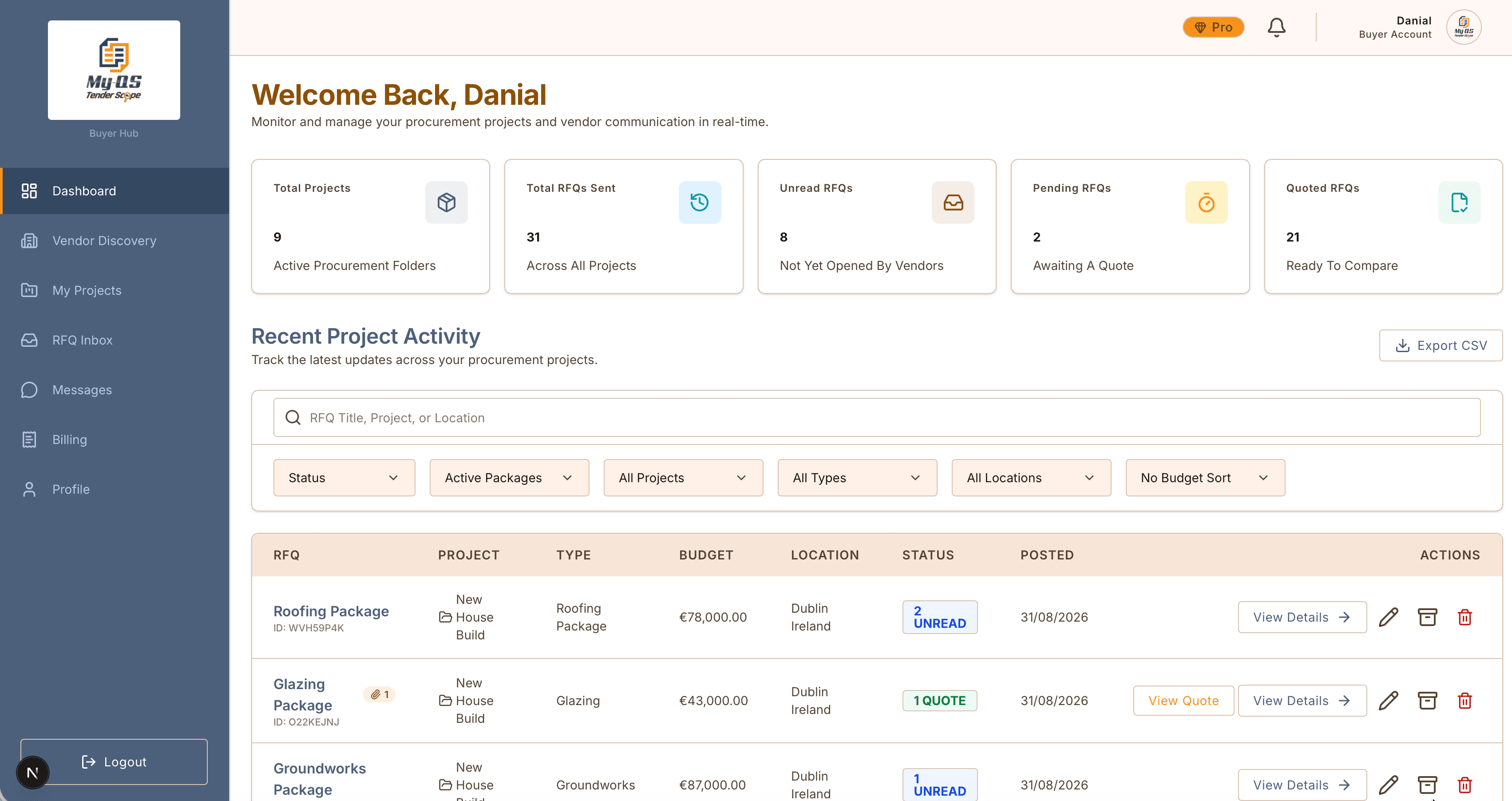Click the Pro plan badge
Image resolution: width=1512 pixels, height=801 pixels.
[x=1213, y=27]
